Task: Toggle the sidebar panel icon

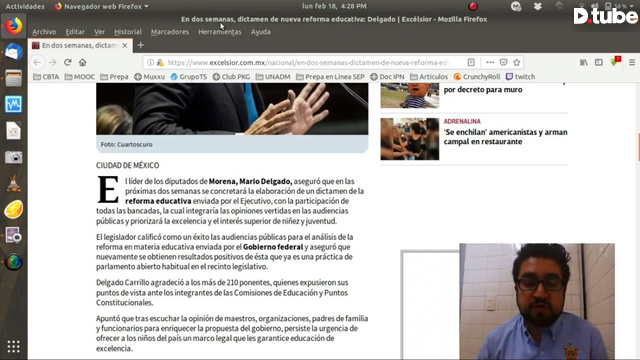Action: [x=599, y=62]
